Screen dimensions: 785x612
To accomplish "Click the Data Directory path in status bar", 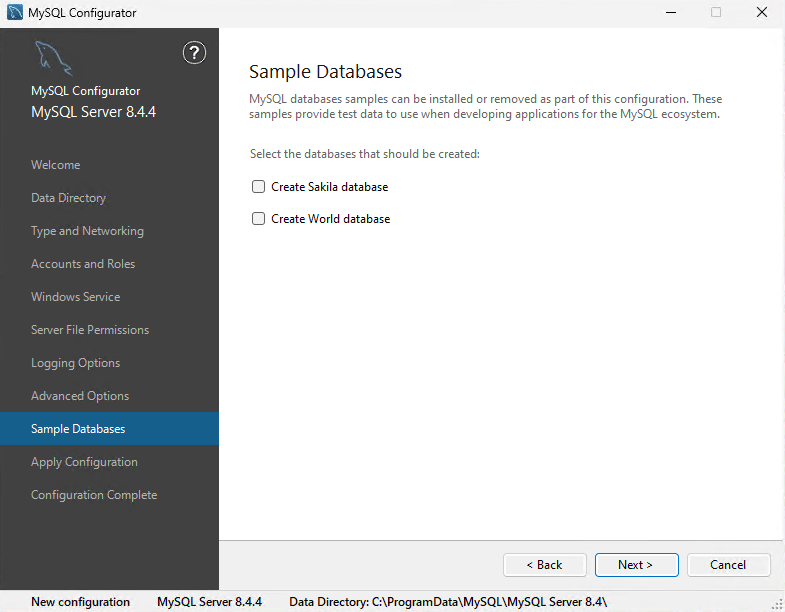I will 448,602.
